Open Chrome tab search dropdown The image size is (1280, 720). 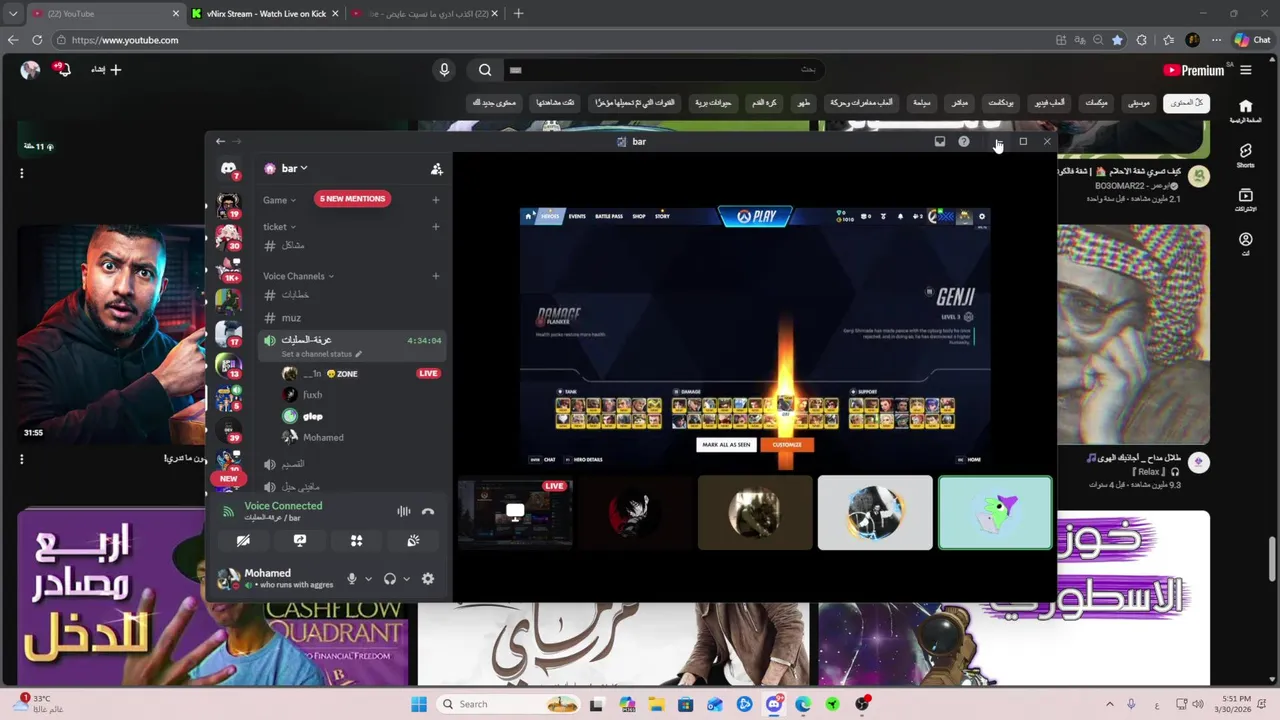click(12, 14)
